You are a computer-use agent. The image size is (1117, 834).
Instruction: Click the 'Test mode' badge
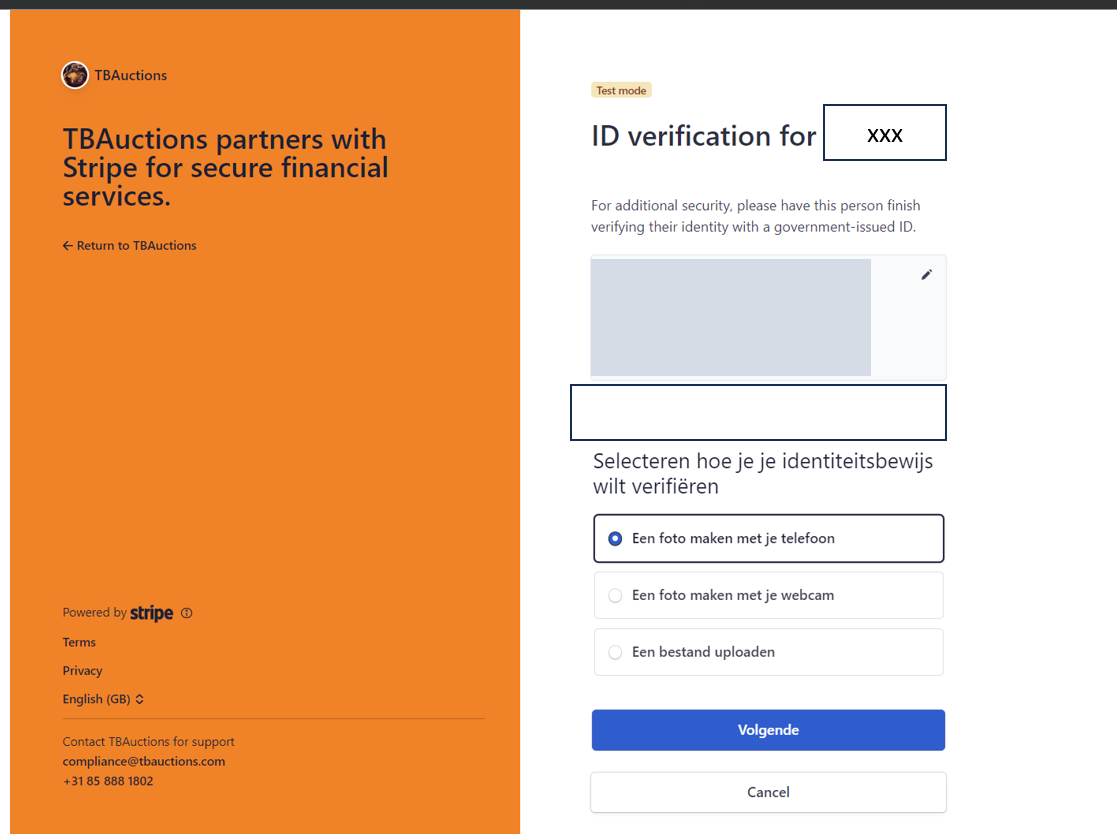tap(621, 90)
